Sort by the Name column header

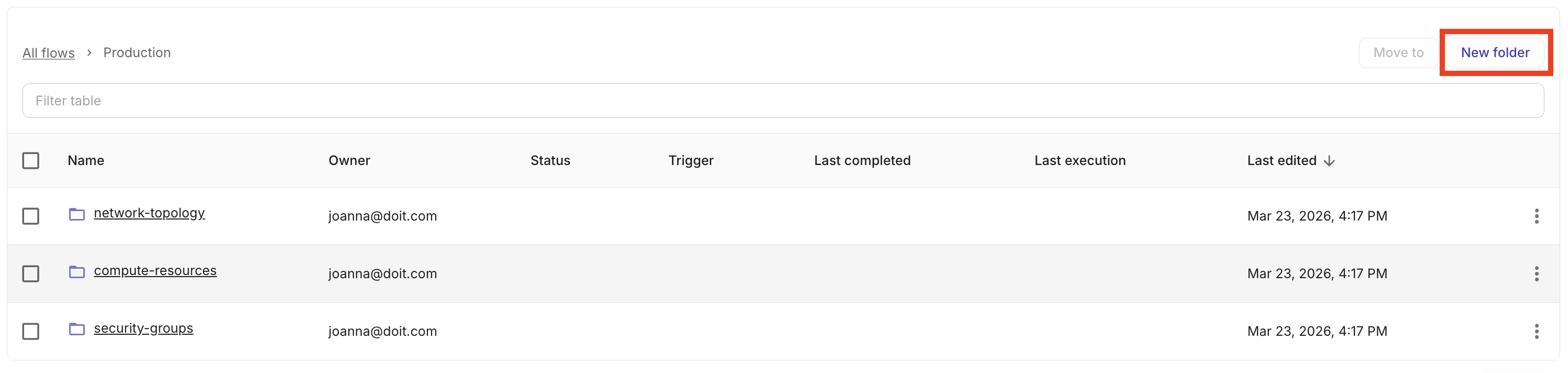86,161
